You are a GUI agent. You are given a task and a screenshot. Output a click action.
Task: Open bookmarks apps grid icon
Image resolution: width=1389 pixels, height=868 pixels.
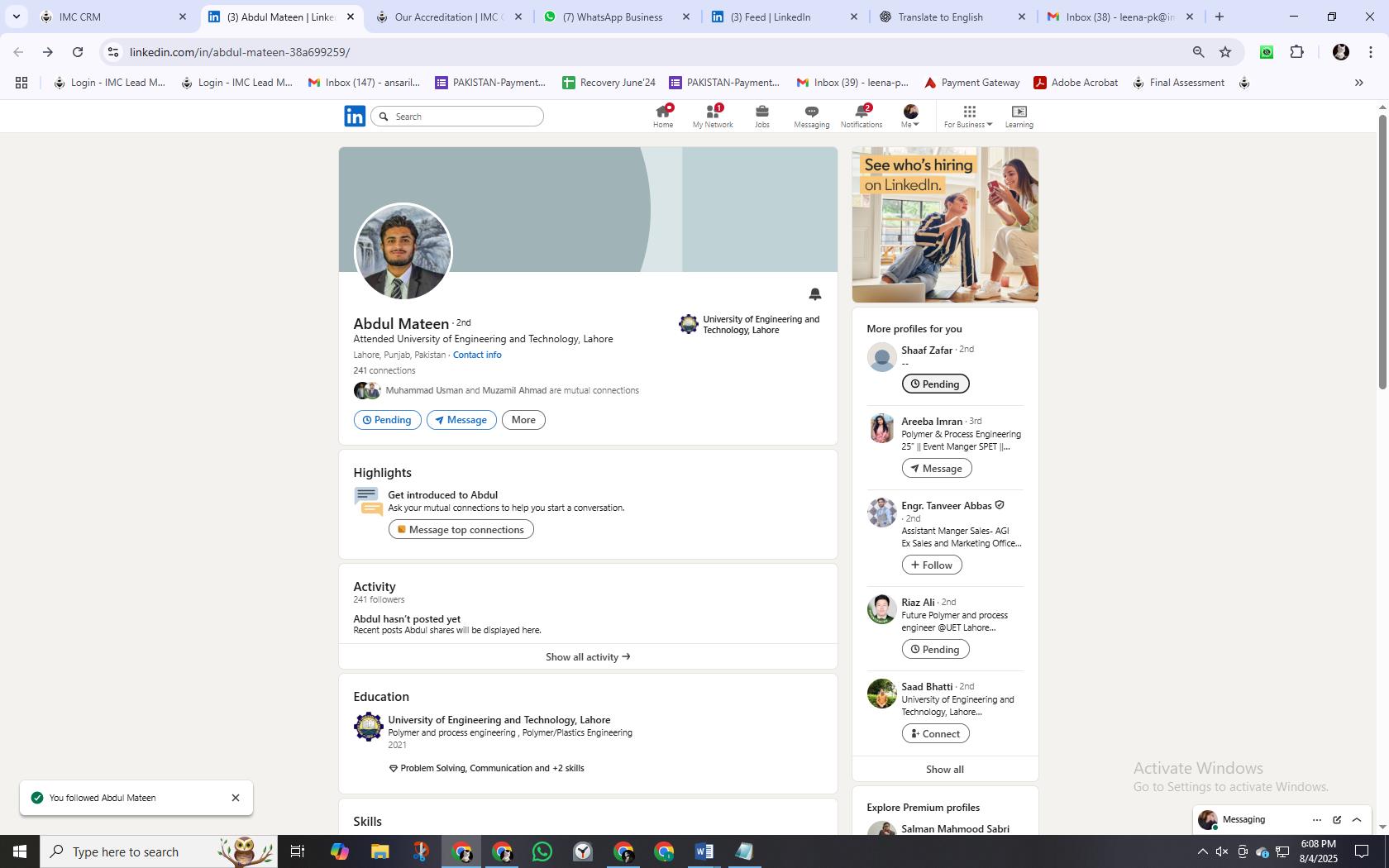(21, 83)
